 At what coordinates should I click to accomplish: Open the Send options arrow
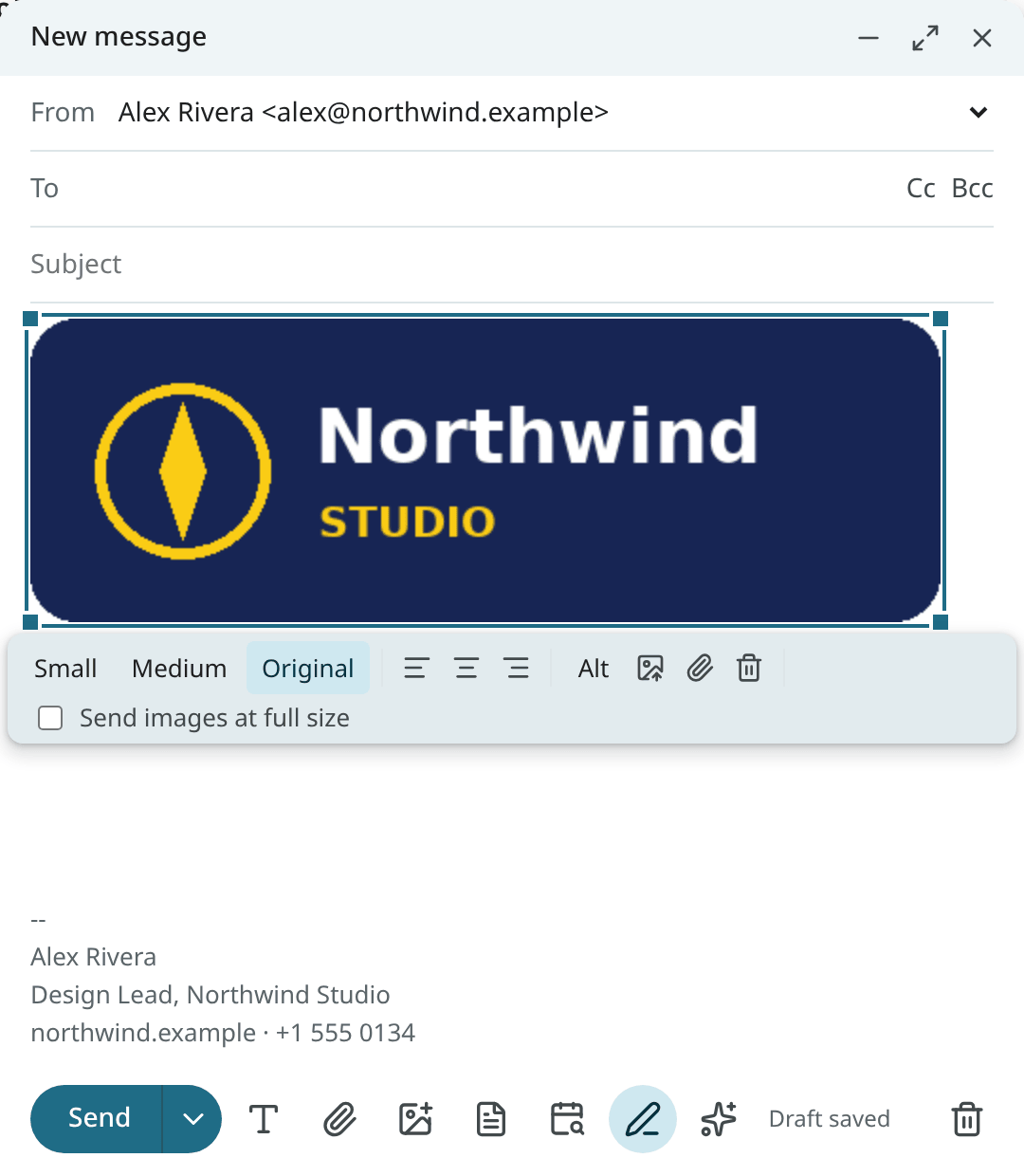(192, 1119)
